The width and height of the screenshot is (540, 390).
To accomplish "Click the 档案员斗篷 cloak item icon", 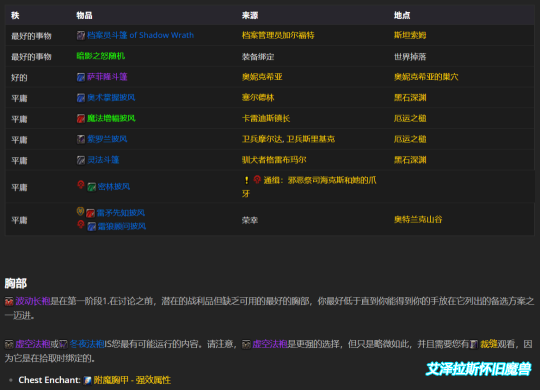I will [x=81, y=35].
